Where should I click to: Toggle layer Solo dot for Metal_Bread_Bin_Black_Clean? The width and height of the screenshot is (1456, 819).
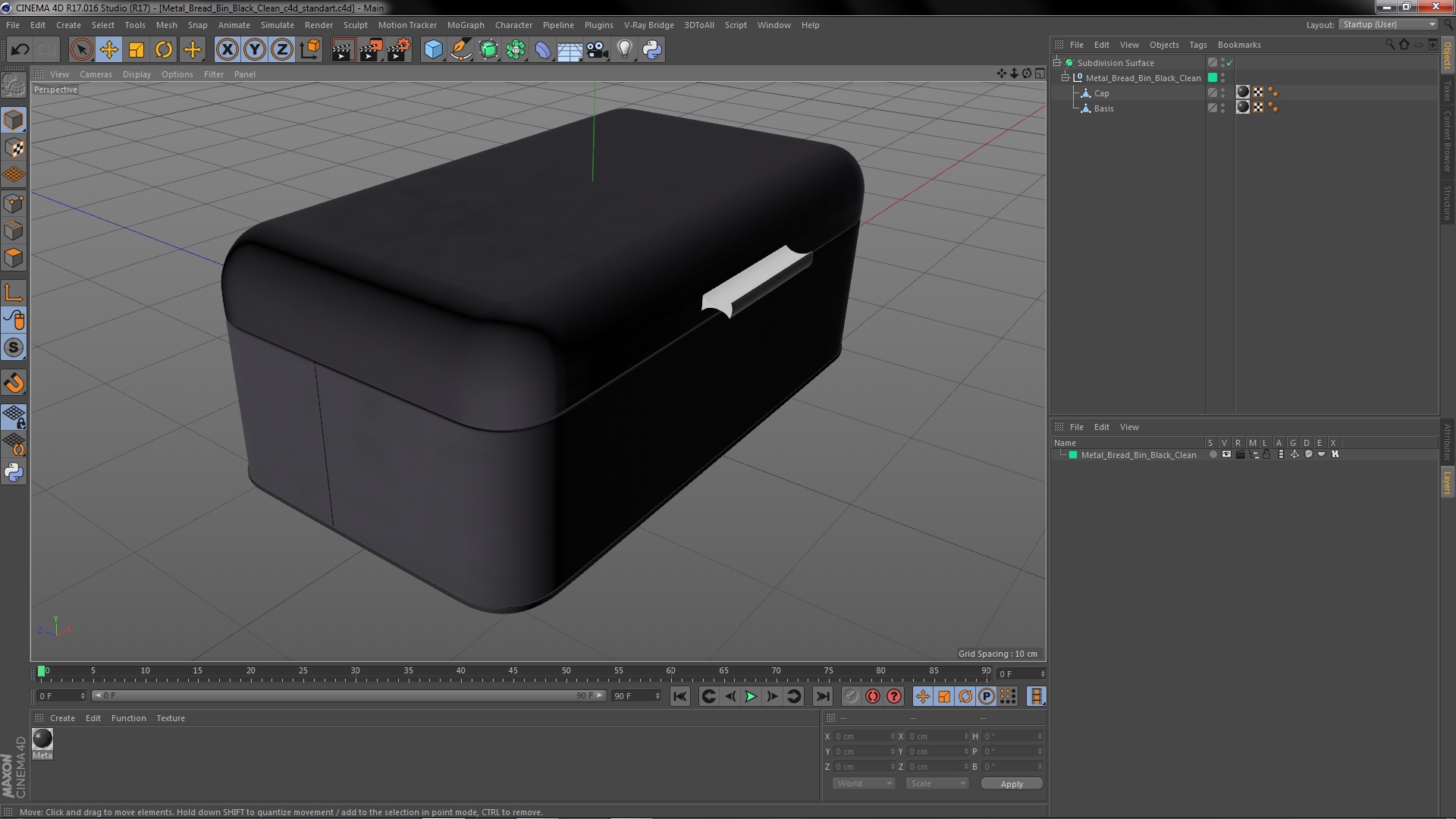coord(1213,455)
